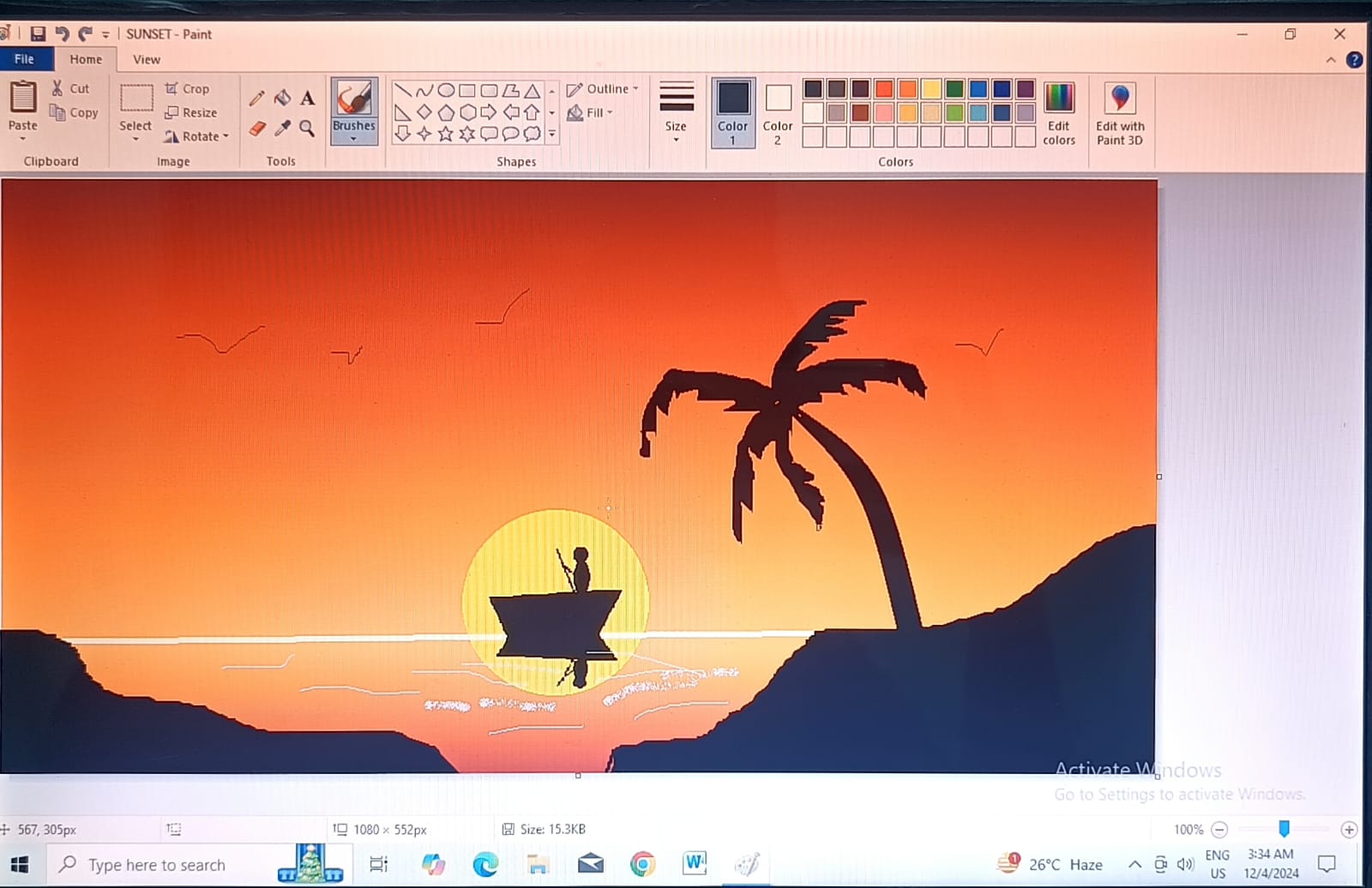Choose the five-point star shape
Screen dimensions: 1372x888
click(445, 134)
